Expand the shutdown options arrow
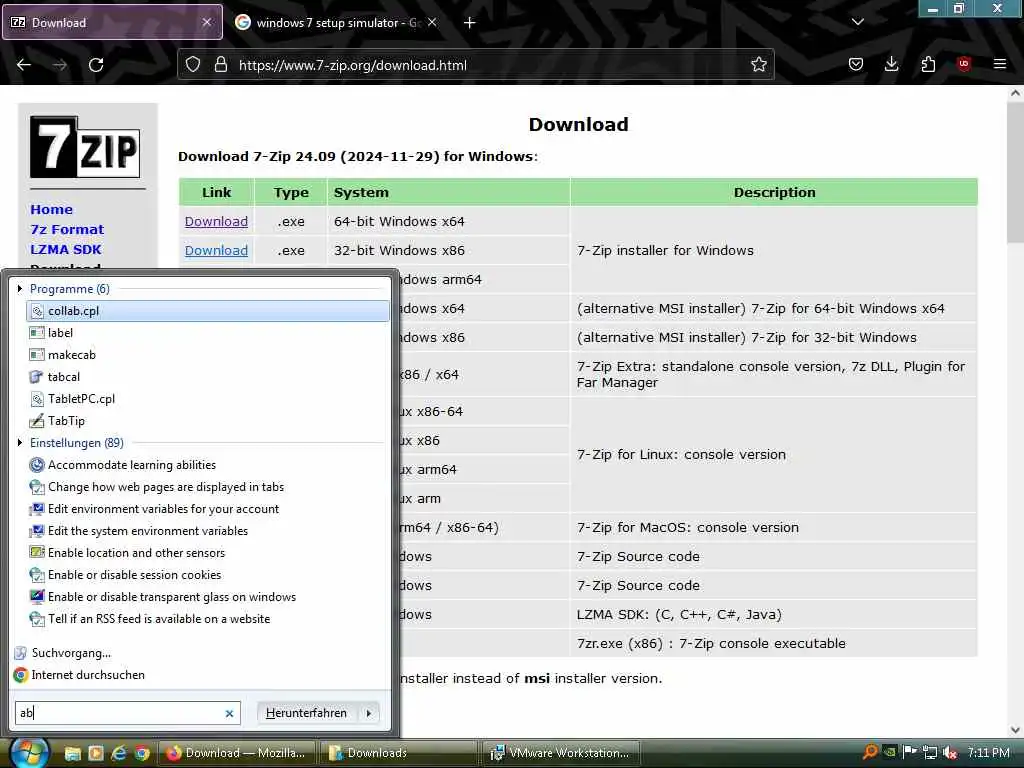 pos(369,713)
